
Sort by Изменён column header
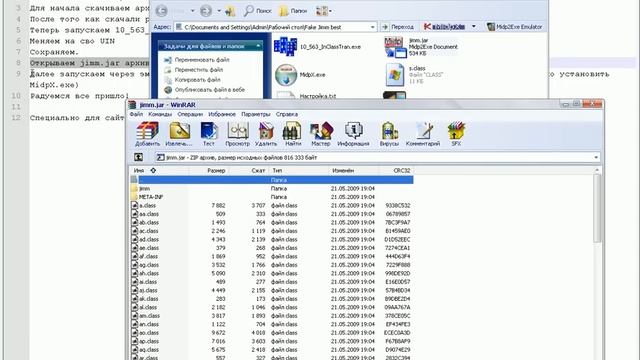click(x=354, y=170)
